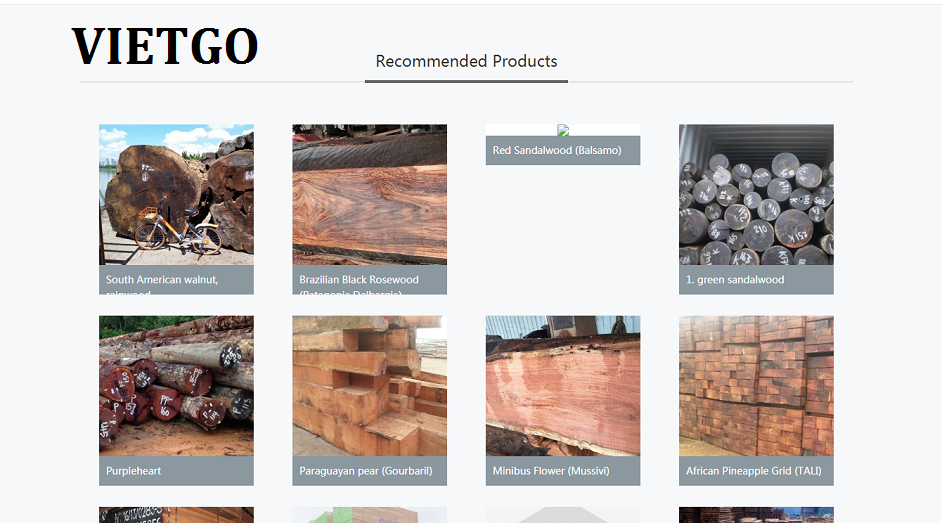Image resolution: width=942 pixels, height=523 pixels.
Task: Open the Minibus Flower Mussivi slab photo
Action: 563,385
